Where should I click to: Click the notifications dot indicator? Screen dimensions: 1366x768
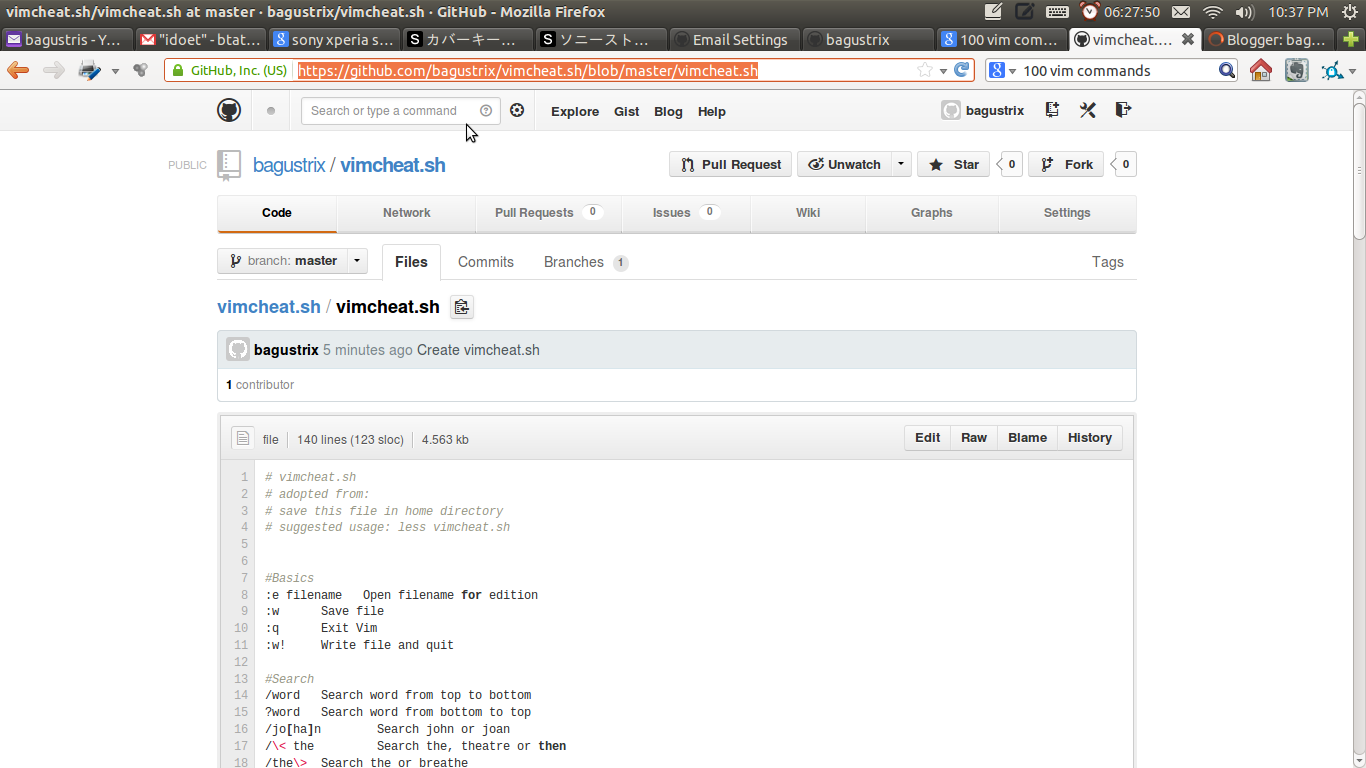271,111
